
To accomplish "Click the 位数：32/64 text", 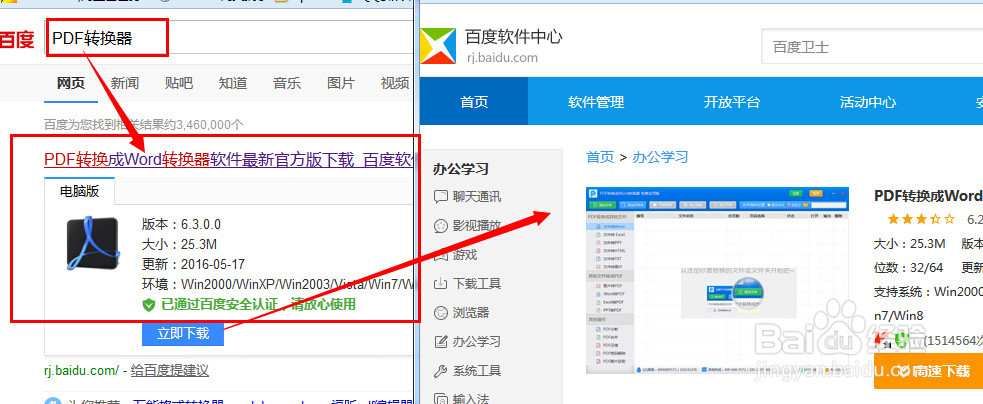I will click(908, 267).
